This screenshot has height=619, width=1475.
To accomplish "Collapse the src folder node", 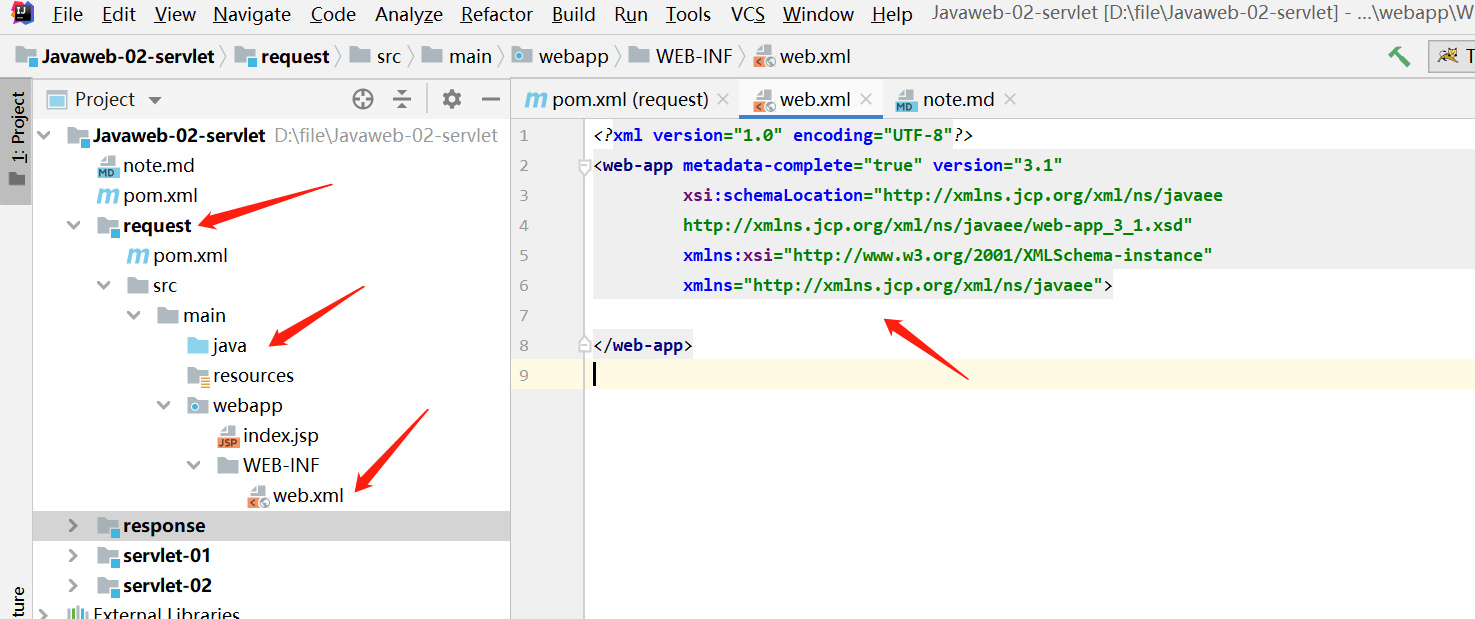I will (x=104, y=285).
